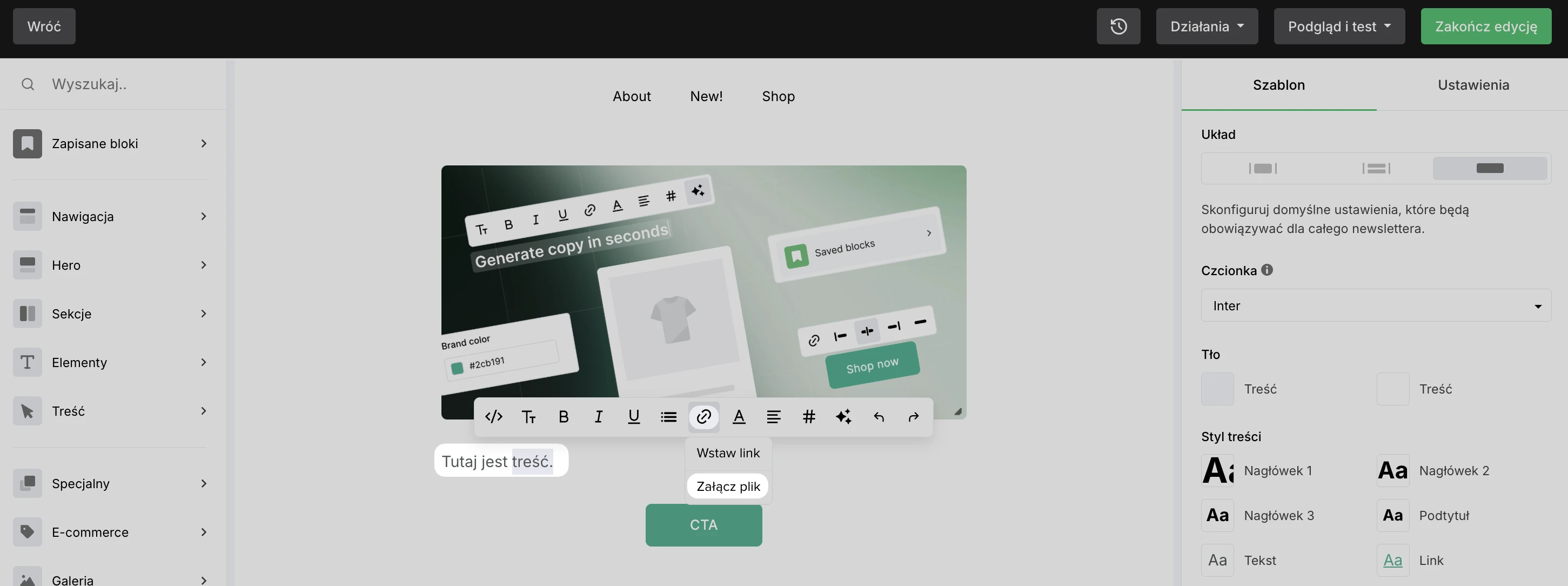Switch to the Szablon tab
The image size is (1568, 586).
[1279, 85]
